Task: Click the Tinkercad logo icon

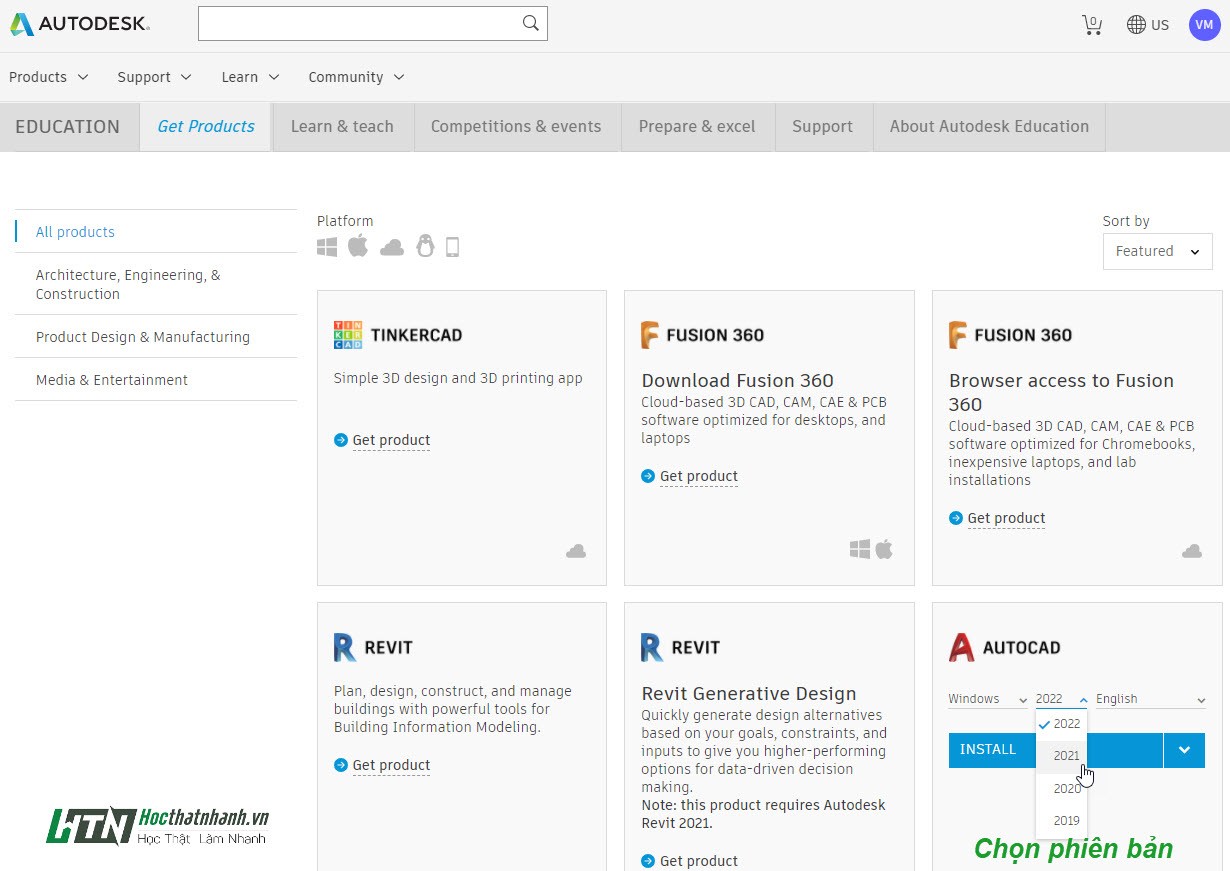Action: coord(348,335)
